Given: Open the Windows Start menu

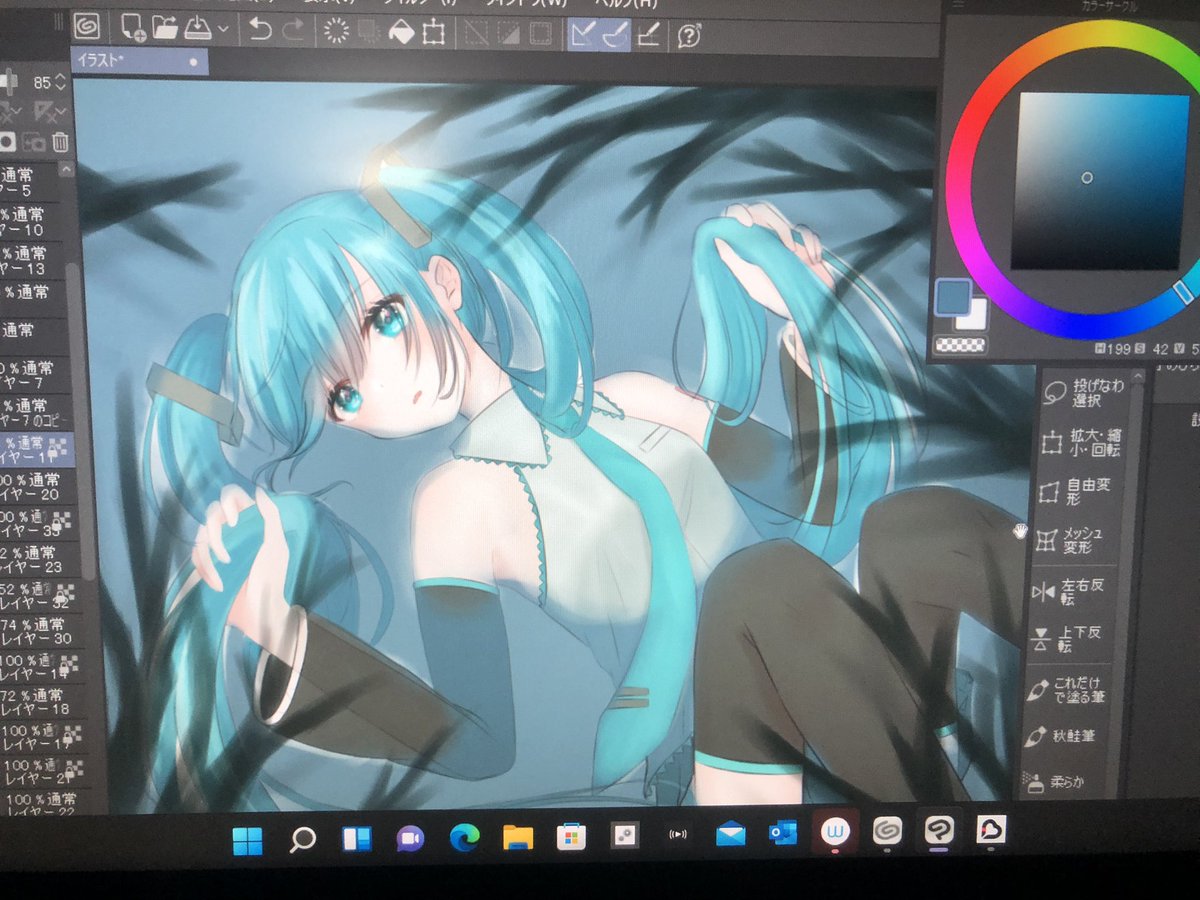Looking at the screenshot, I should (x=247, y=841).
